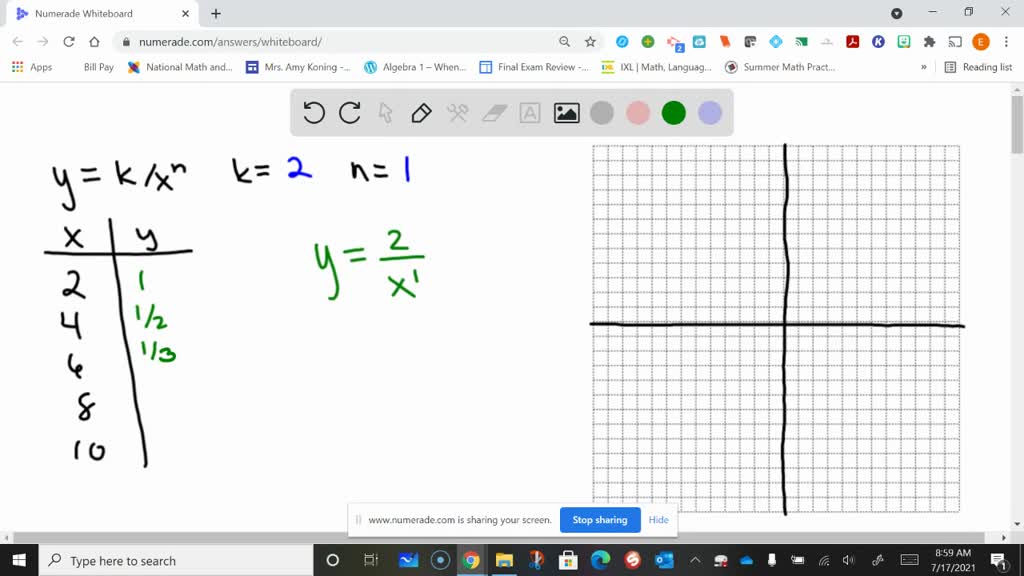Select the Pen drawing tool
Image resolution: width=1024 pixels, height=576 pixels.
(420, 113)
